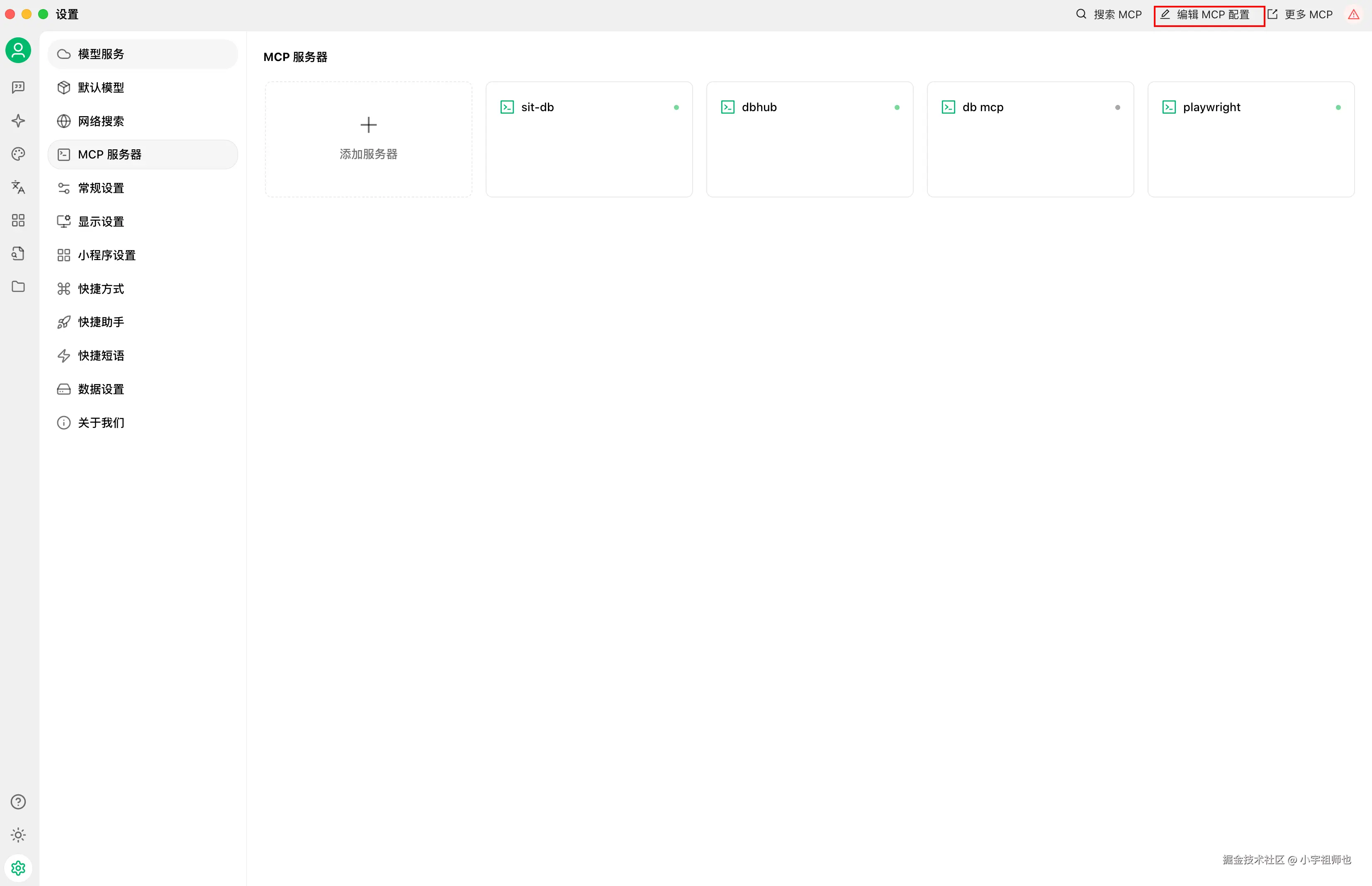Open the files folder sidebar icon
The width and height of the screenshot is (1372, 886).
[18, 287]
